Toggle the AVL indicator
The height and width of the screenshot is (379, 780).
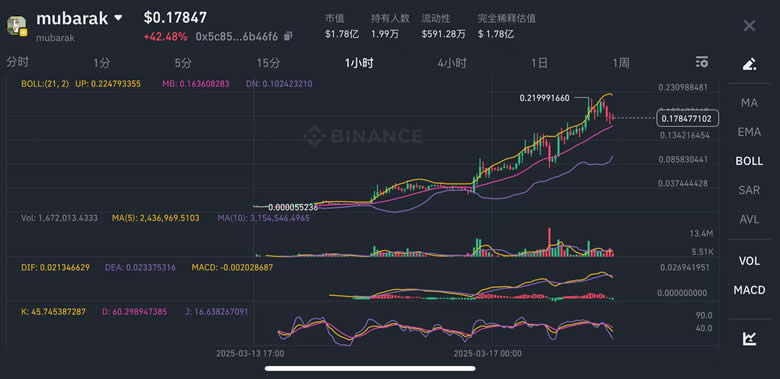click(x=749, y=219)
